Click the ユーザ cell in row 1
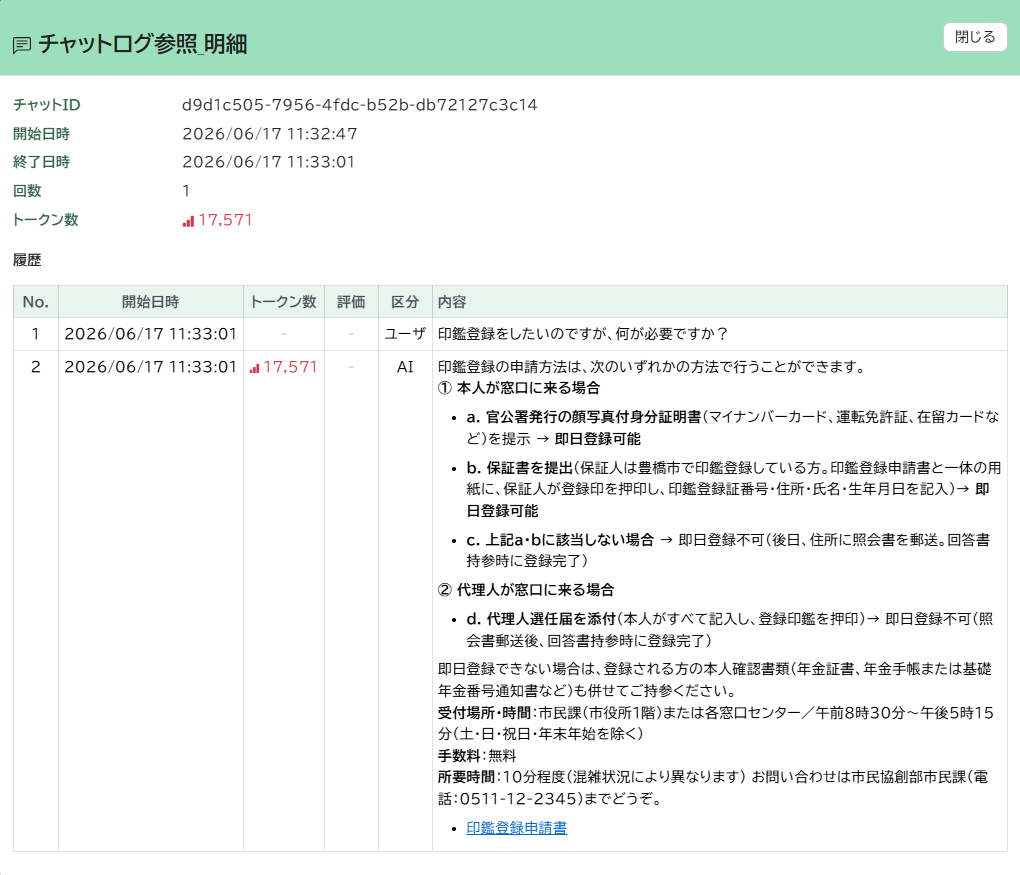 405,334
